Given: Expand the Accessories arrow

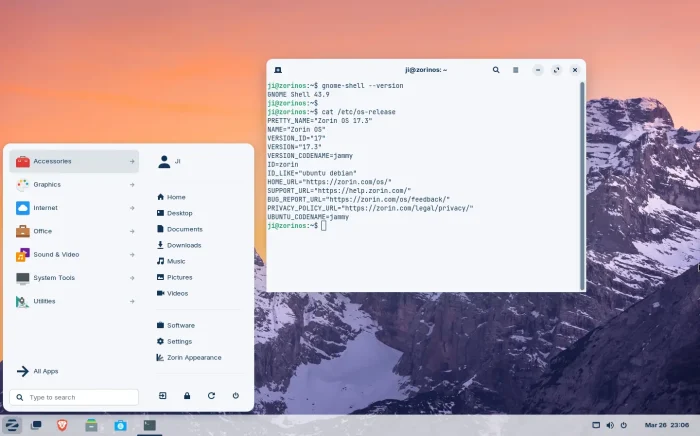Looking at the screenshot, I should [132, 162].
